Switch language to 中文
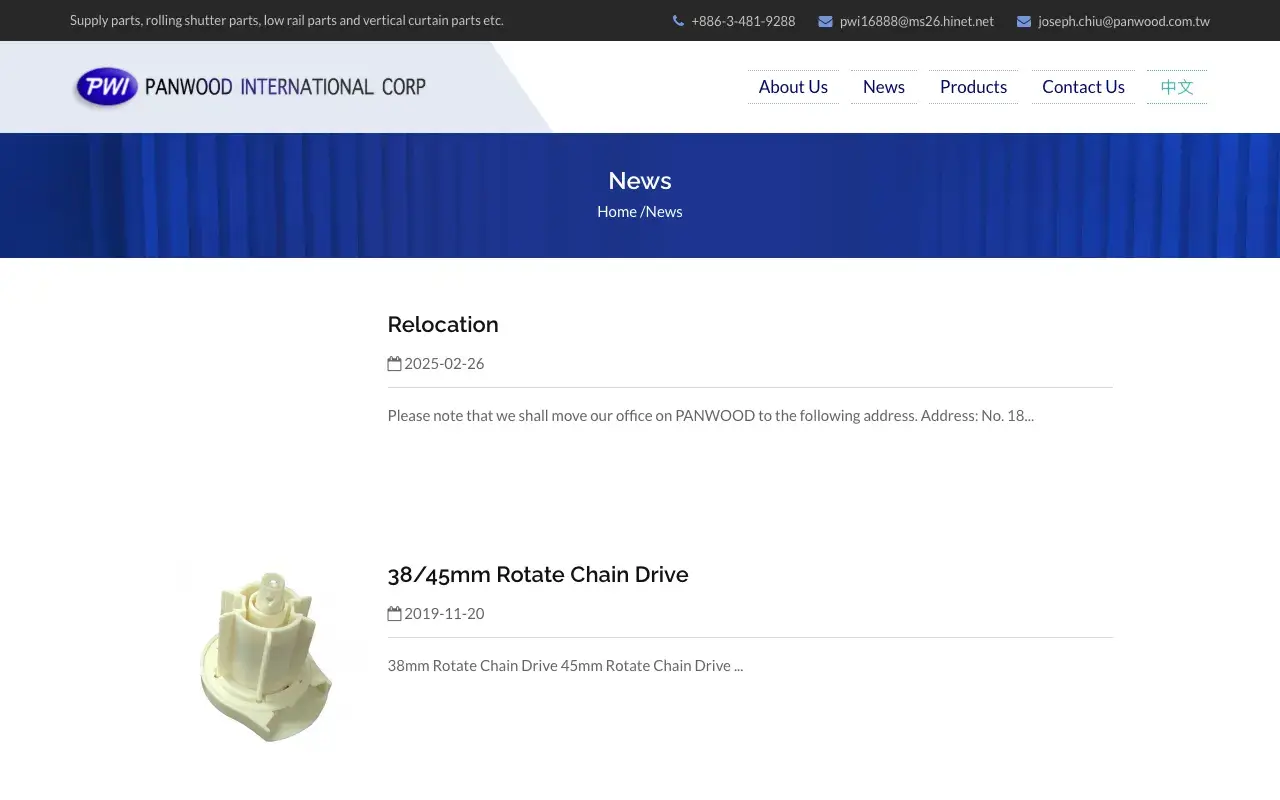Viewport: 1280px width, 800px height. (x=1177, y=87)
